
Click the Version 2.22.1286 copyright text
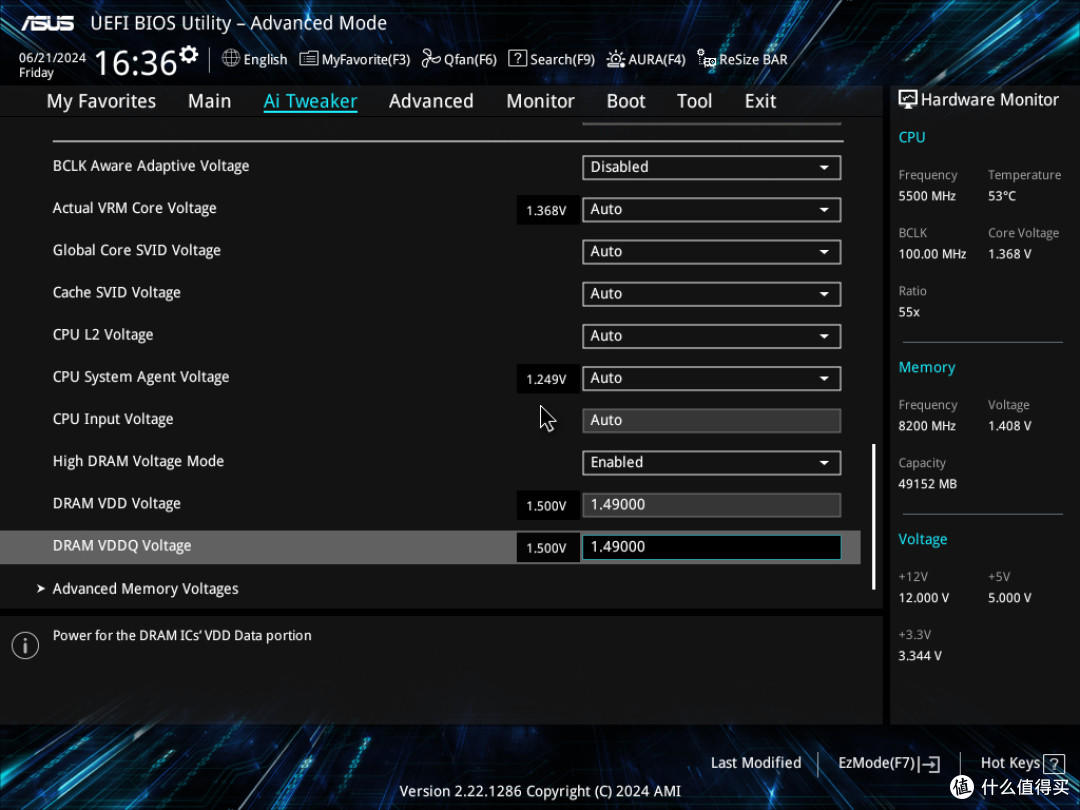point(540,791)
